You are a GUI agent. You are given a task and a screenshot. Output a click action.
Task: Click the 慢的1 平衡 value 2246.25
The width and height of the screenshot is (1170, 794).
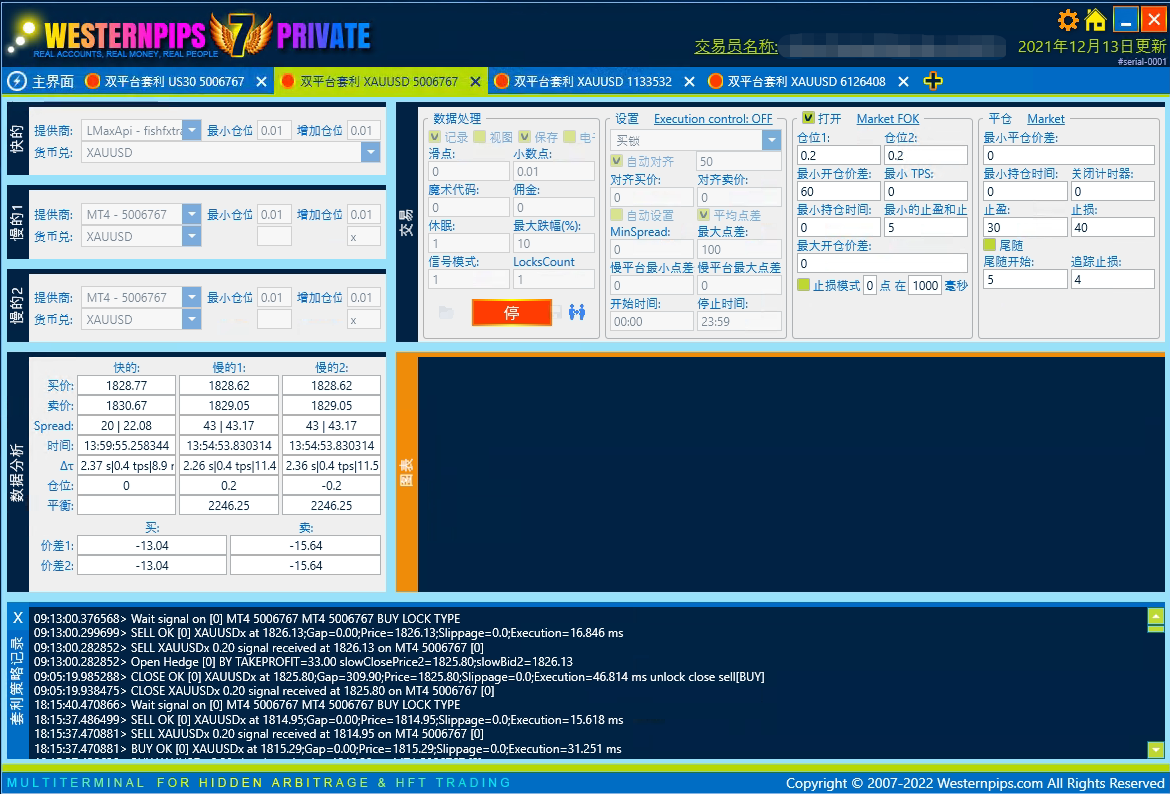point(228,505)
